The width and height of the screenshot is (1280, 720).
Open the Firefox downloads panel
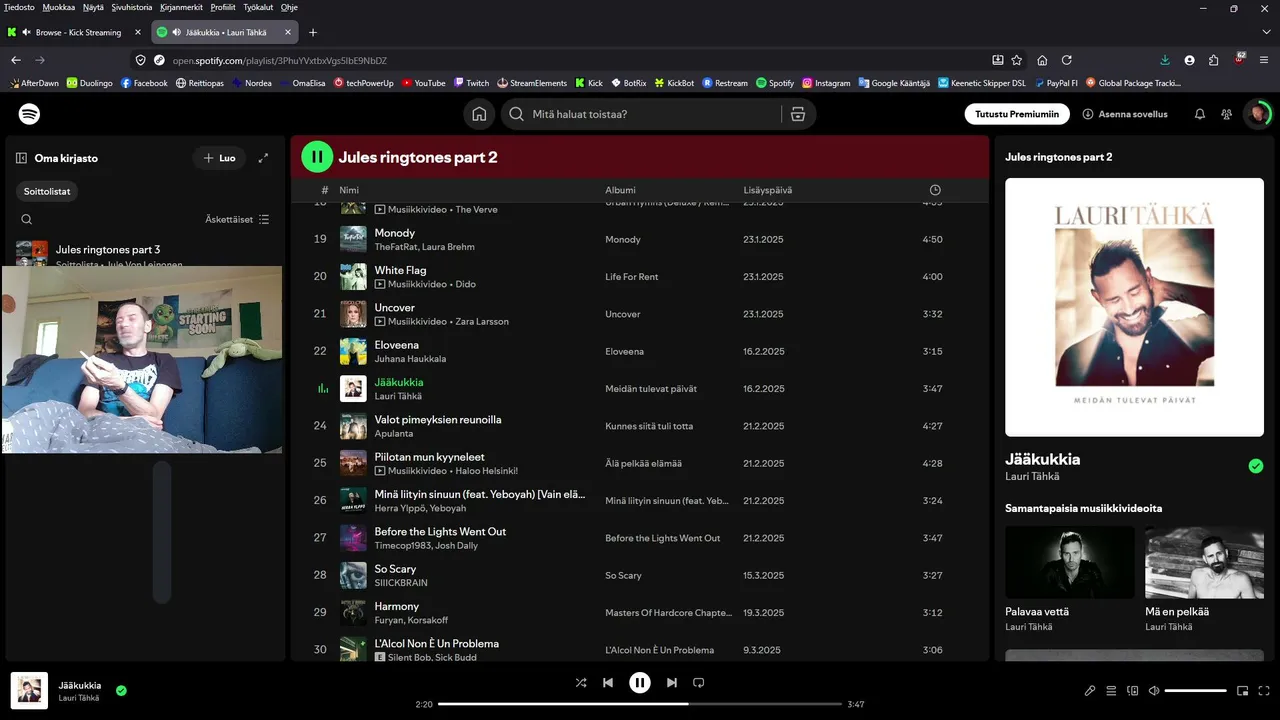click(1165, 60)
